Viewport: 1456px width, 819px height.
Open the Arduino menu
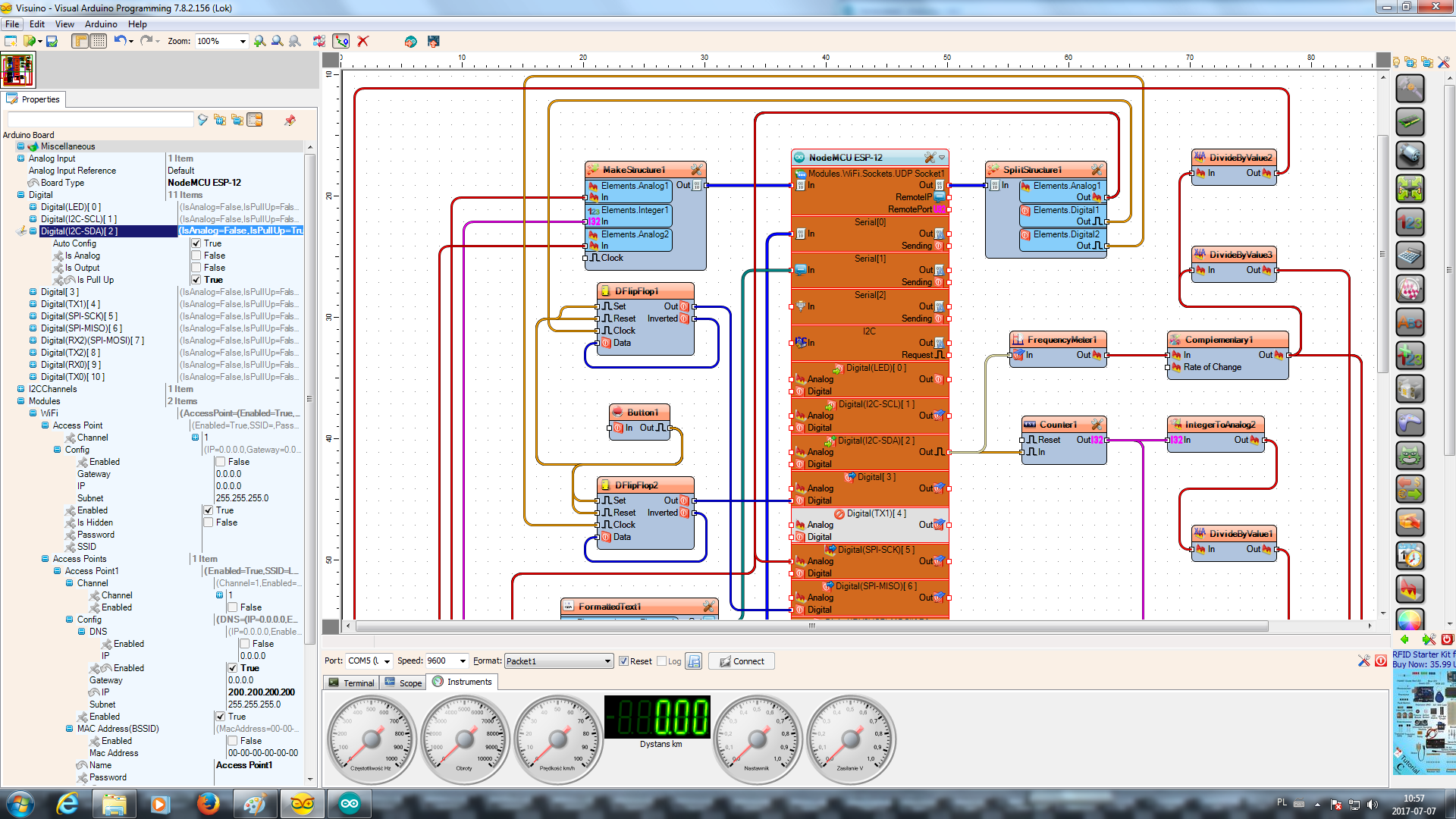pos(101,24)
